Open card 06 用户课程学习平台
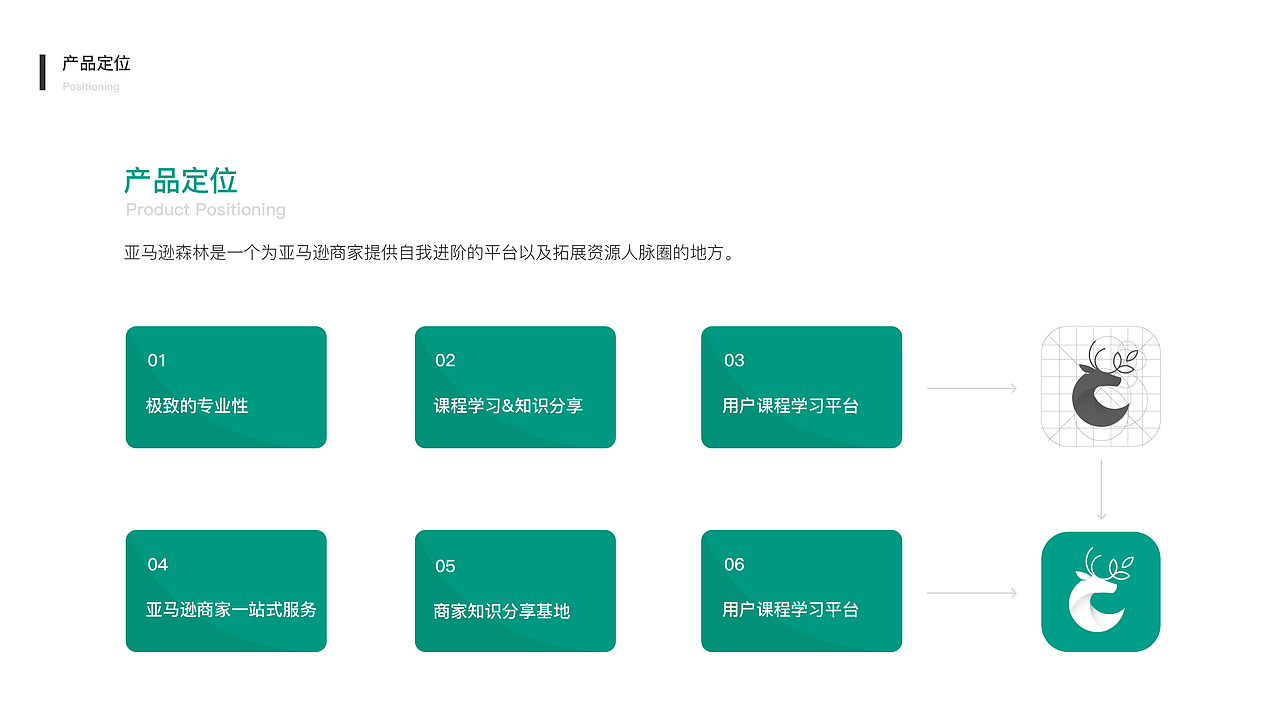The width and height of the screenshot is (1280, 725). pyautogui.click(x=801, y=591)
